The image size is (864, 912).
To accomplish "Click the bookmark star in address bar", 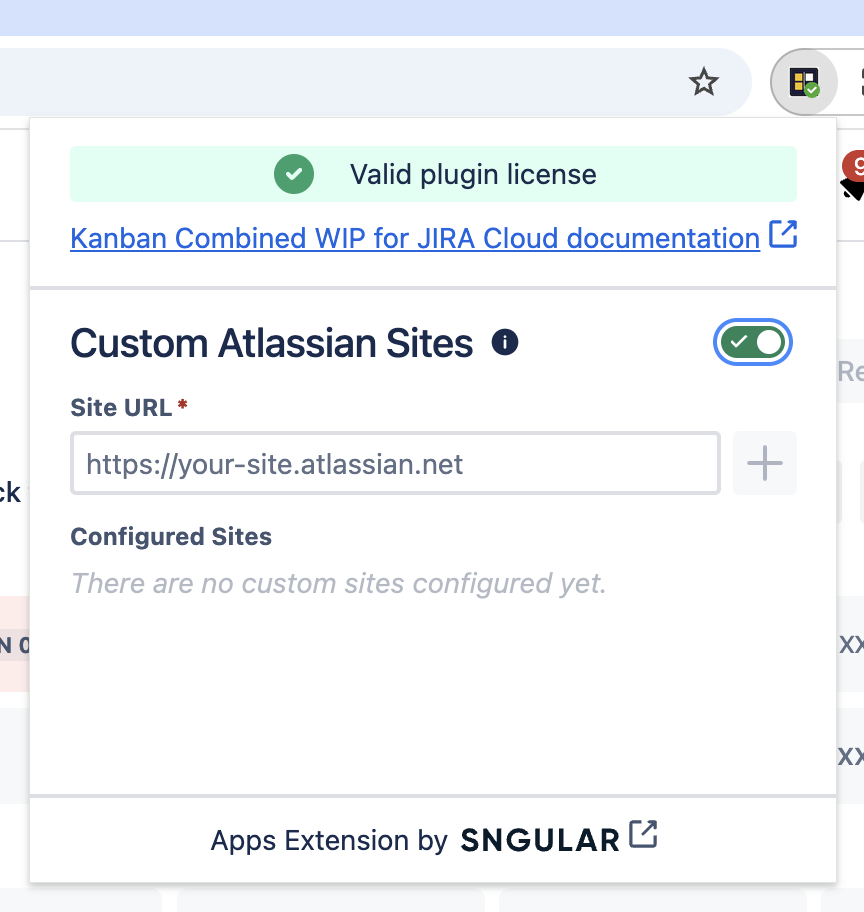I will 704,82.
